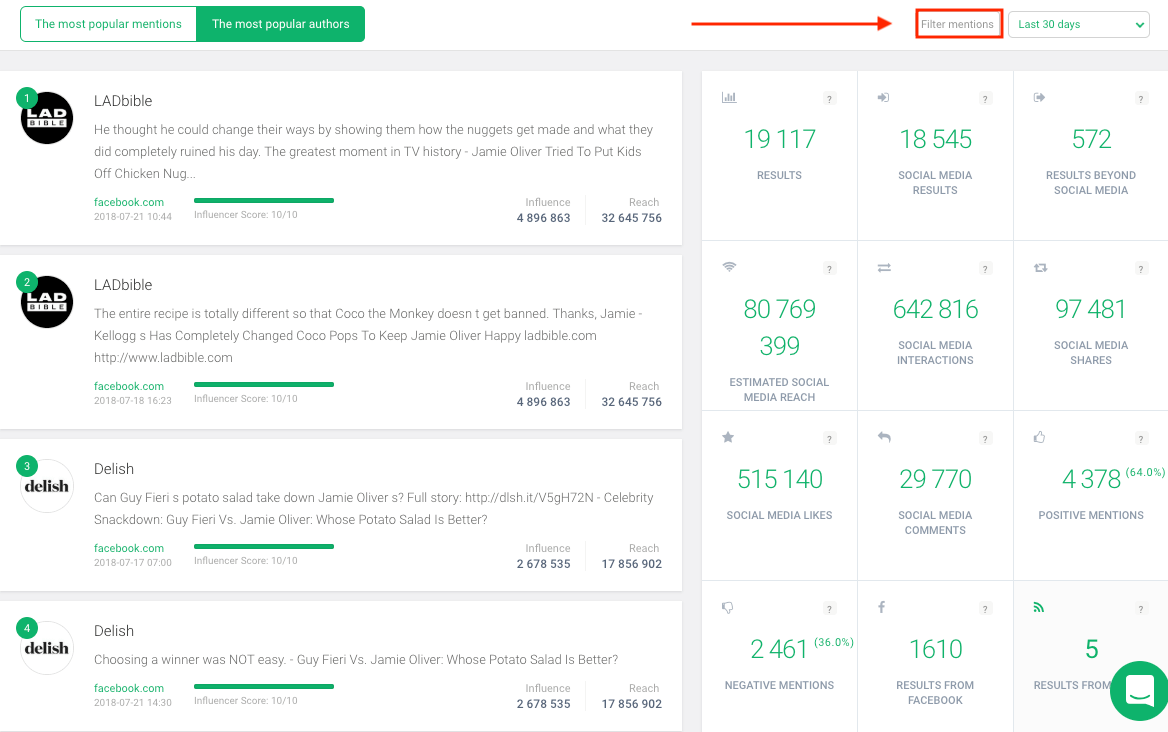Click the Filter mentions button
Viewport: 1168px width, 732px height.
pos(958,23)
